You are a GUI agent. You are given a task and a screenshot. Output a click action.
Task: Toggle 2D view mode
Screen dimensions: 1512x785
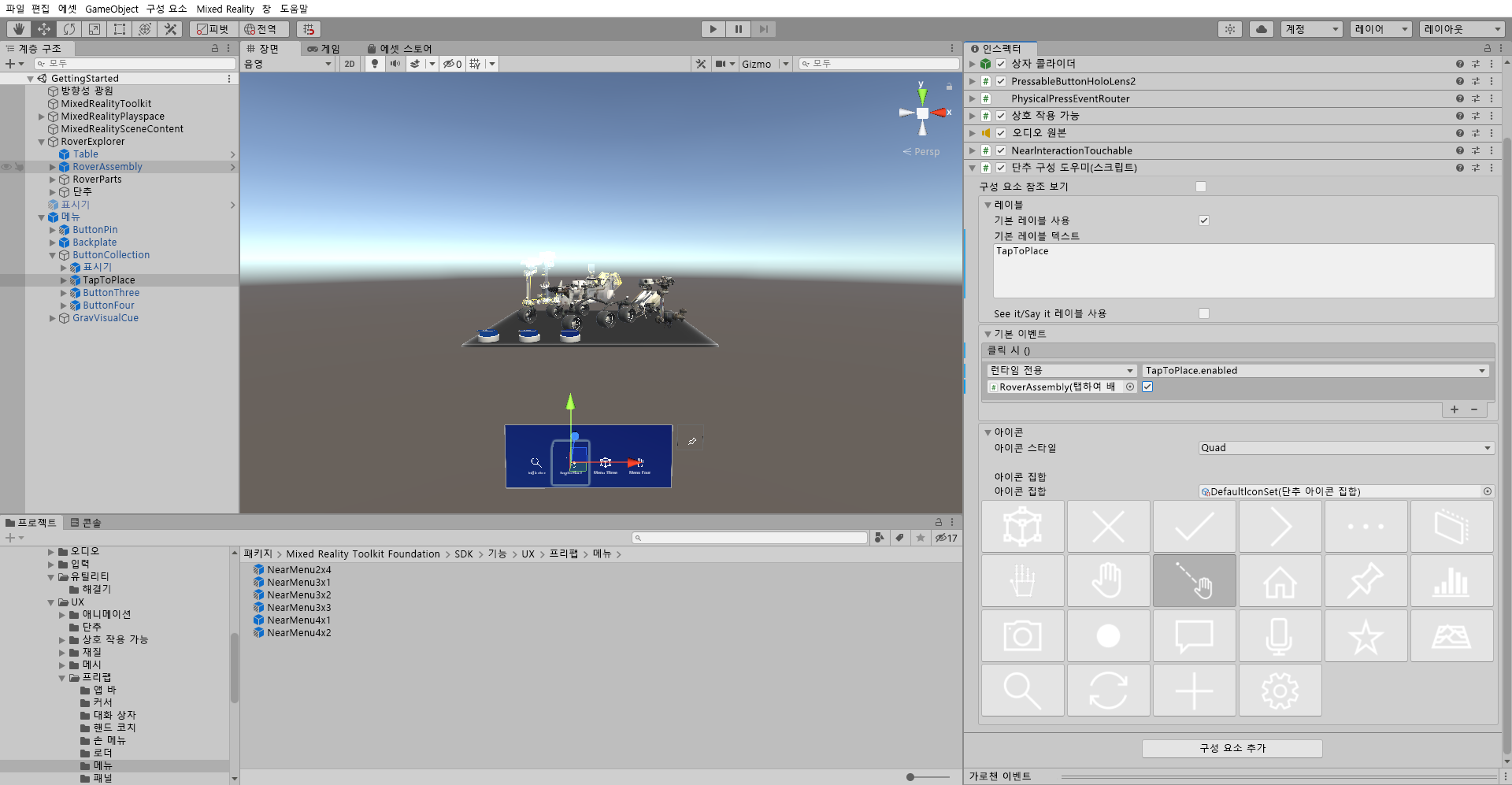(x=350, y=64)
